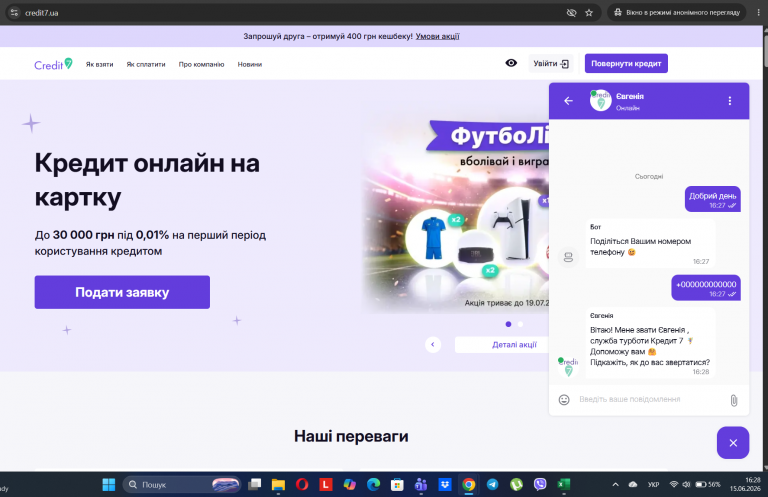Viewport: 768px width, 497px height.
Task: Open the emoji picker in chat
Action: [564, 400]
